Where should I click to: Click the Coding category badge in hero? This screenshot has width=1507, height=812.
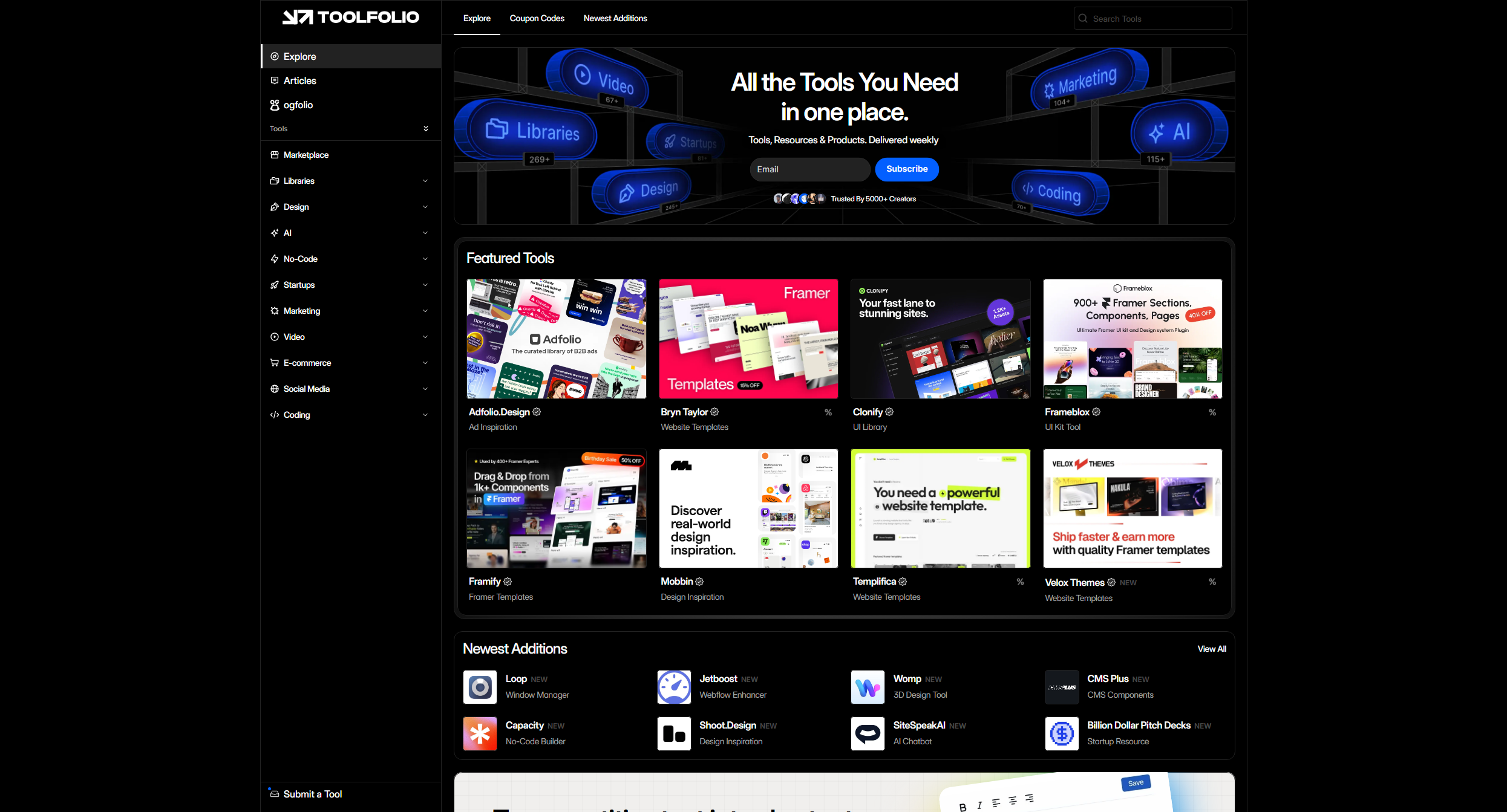coord(1061,192)
